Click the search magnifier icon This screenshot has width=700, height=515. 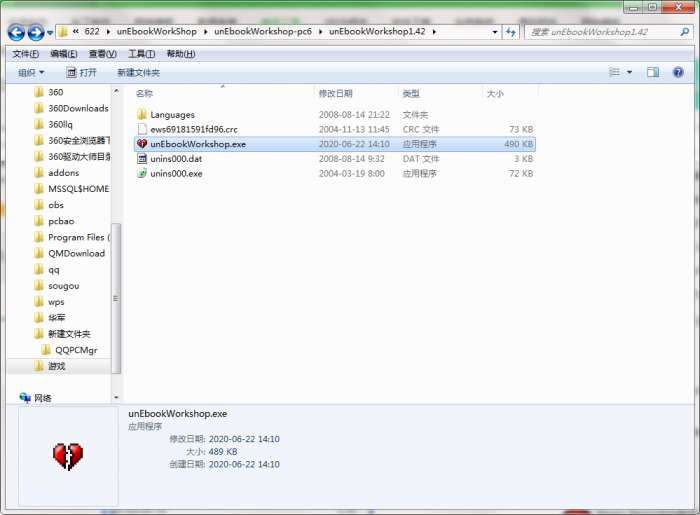pyautogui.click(x=684, y=32)
